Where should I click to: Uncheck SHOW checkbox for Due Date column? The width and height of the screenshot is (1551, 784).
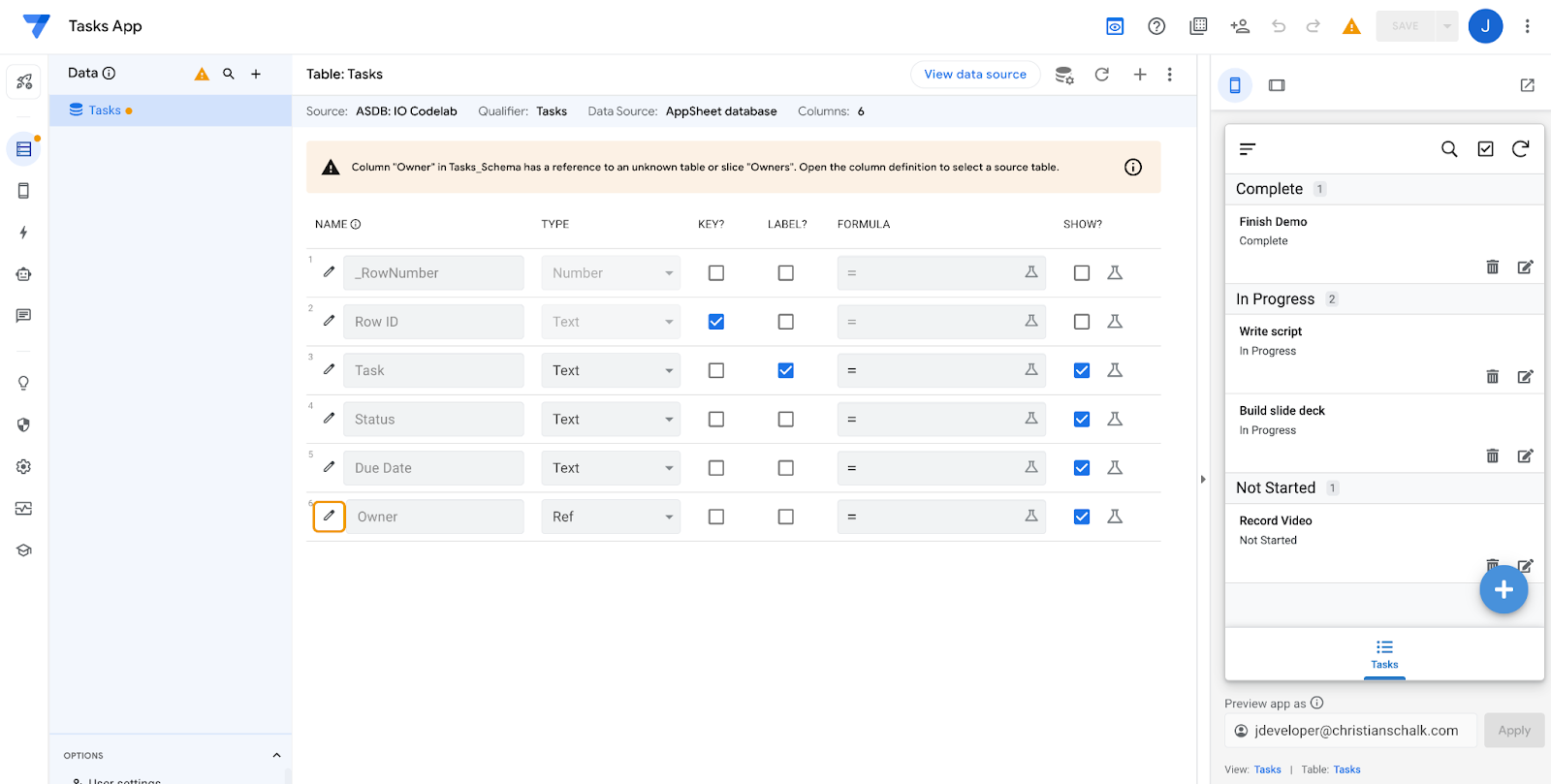click(x=1082, y=468)
